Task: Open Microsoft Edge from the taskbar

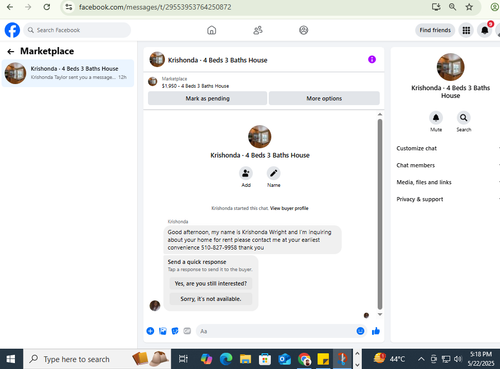Action: click(226, 359)
